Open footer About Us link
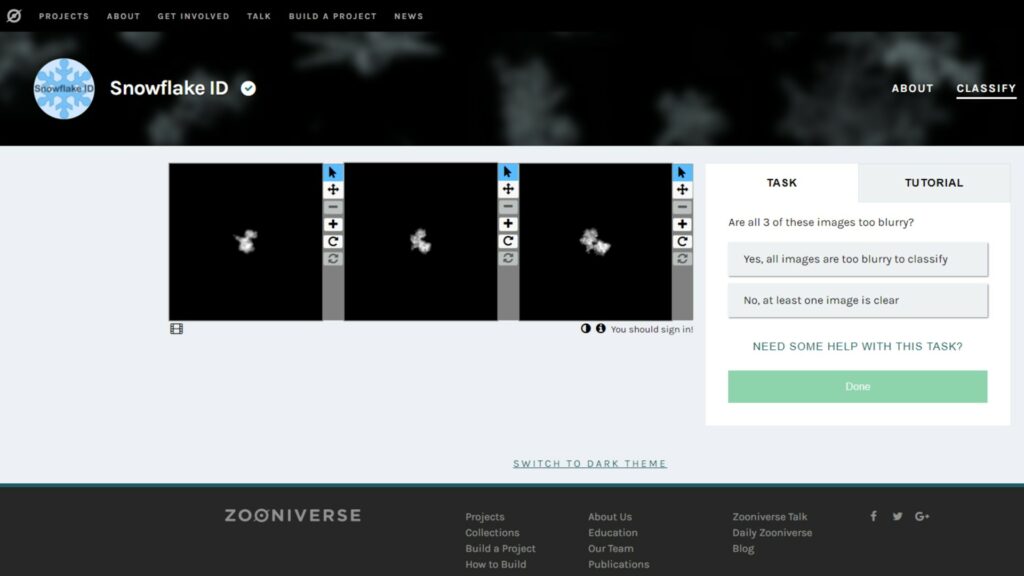 [610, 517]
